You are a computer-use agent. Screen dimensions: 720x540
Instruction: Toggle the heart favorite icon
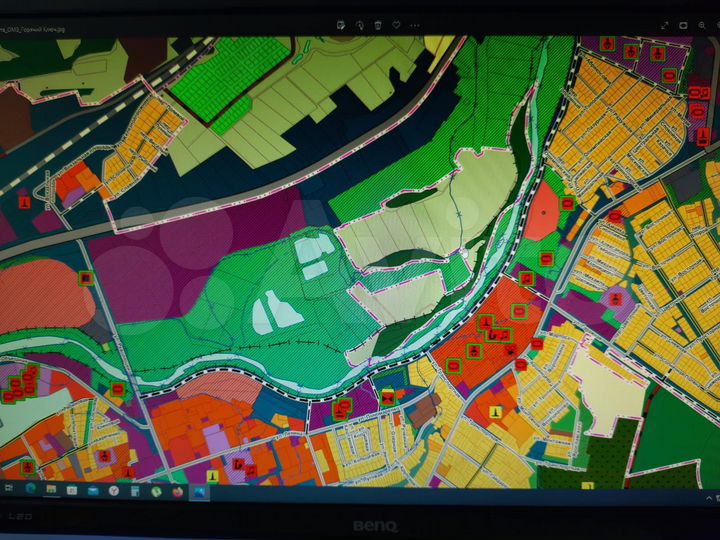(397, 24)
